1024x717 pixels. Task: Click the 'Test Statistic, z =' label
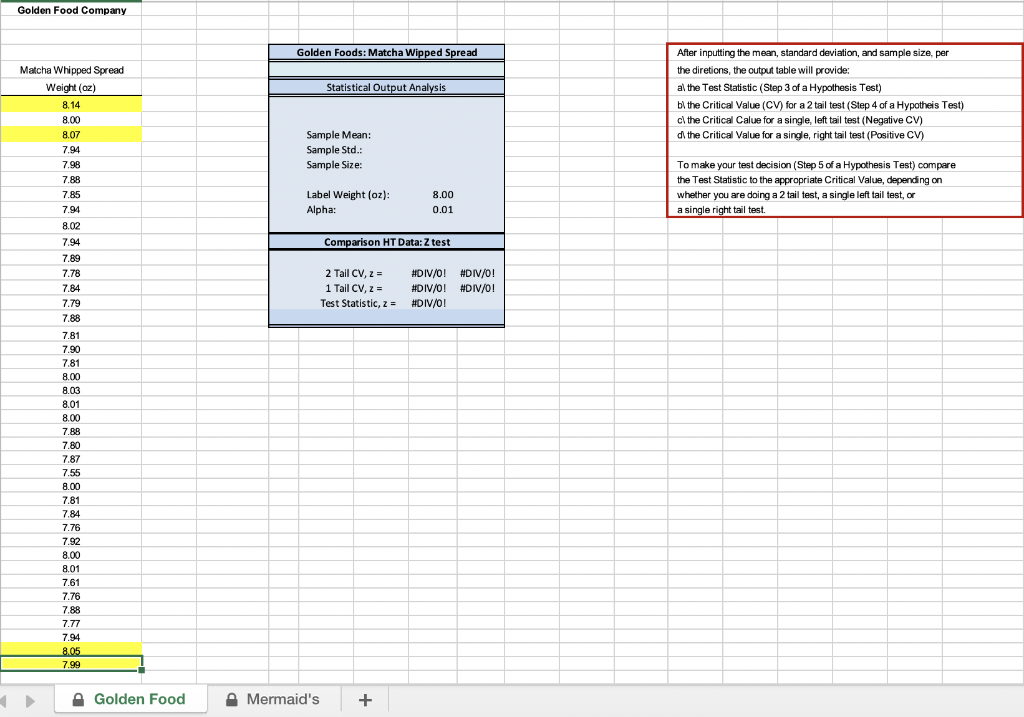(358, 304)
